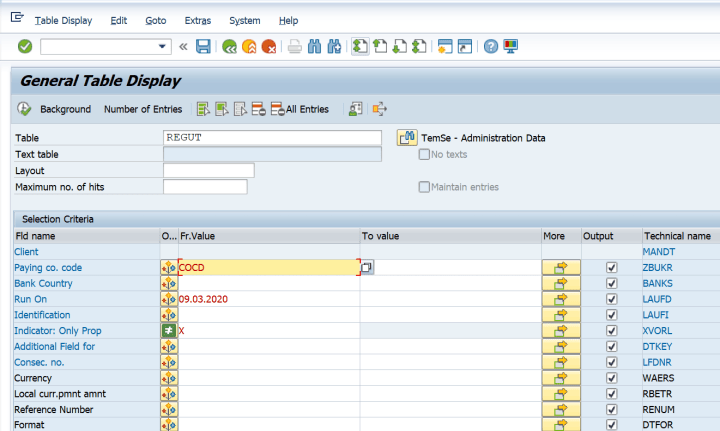Viewport: 720px width, 431px height.
Task: Open the Extras menu
Action: 198,21
